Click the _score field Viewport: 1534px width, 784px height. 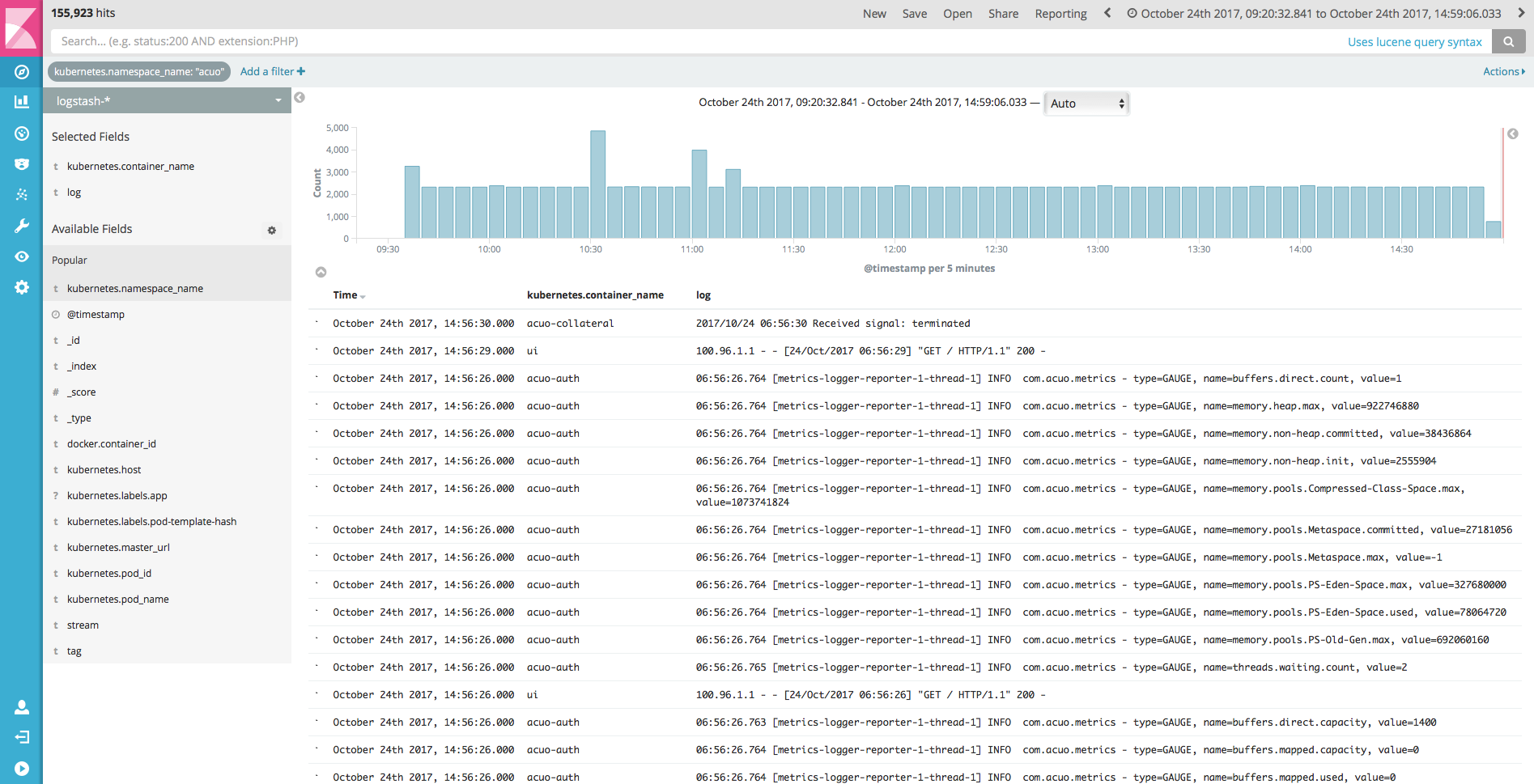point(81,392)
